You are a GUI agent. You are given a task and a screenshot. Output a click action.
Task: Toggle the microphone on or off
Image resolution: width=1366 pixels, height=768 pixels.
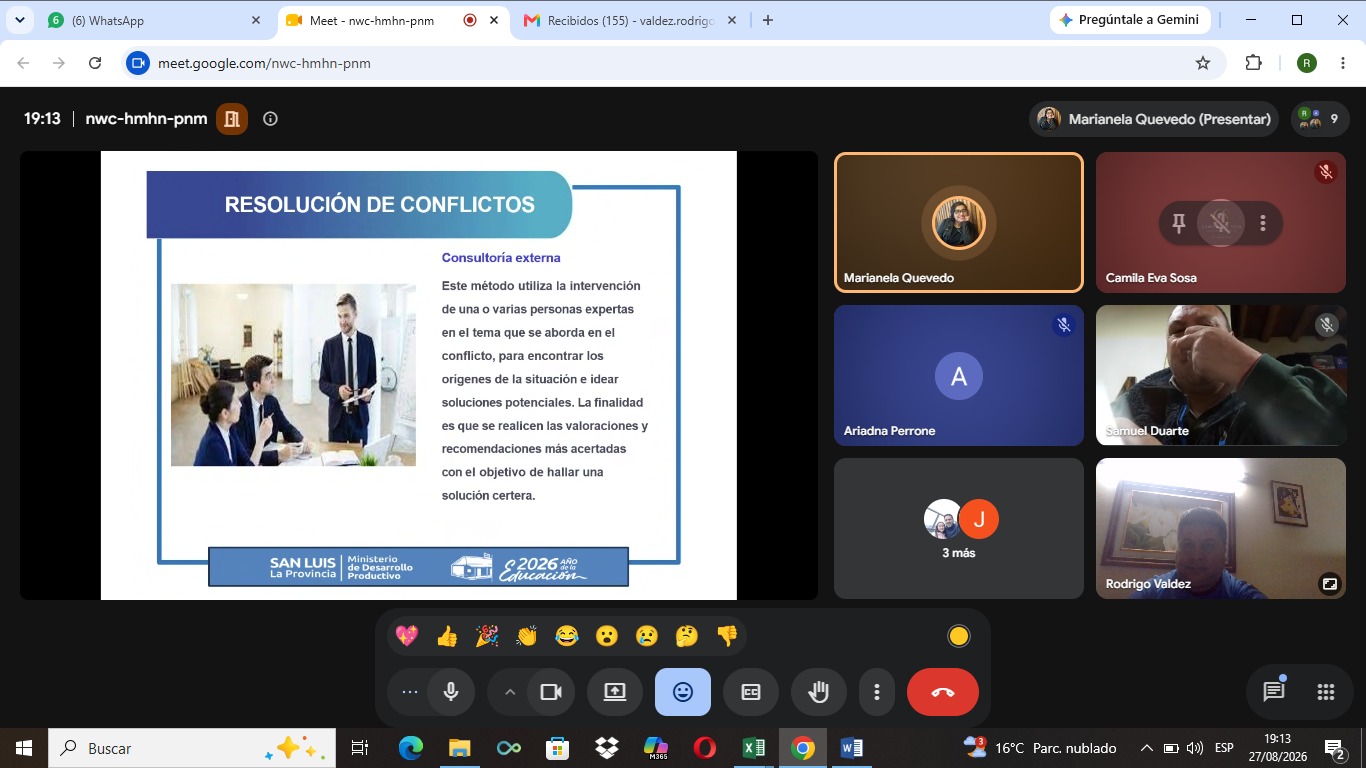(451, 692)
